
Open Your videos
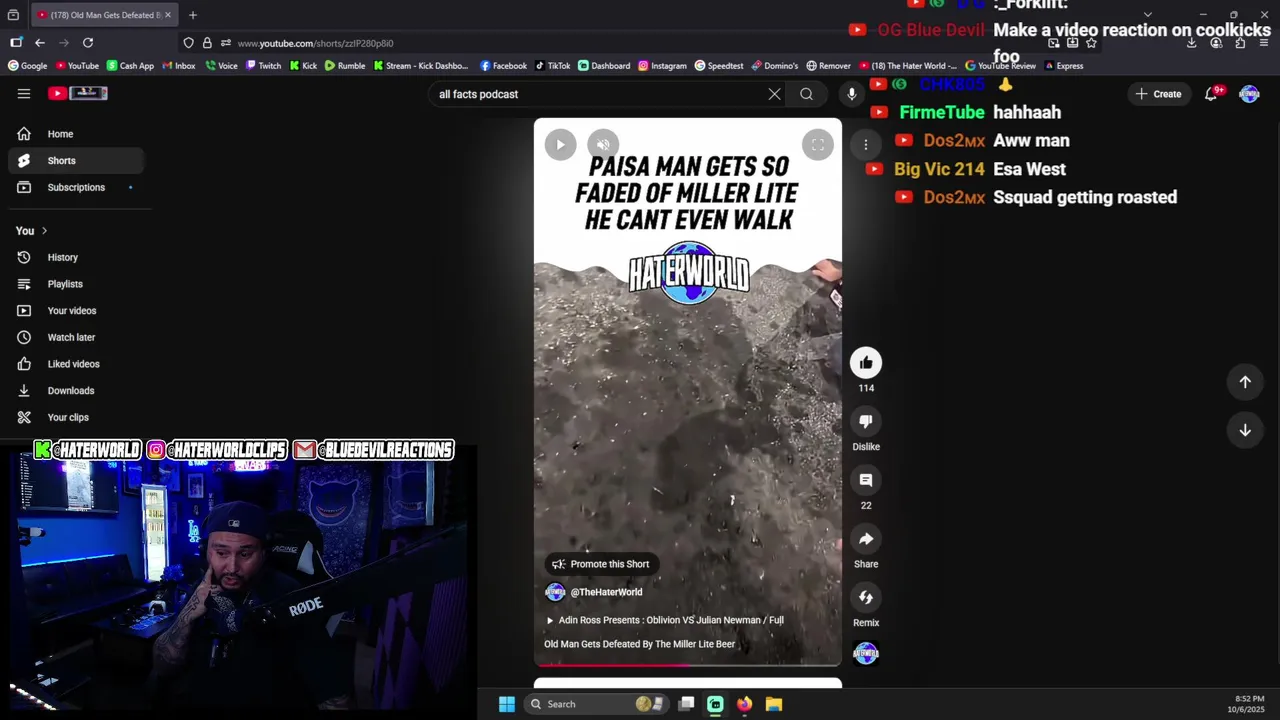coord(76,311)
